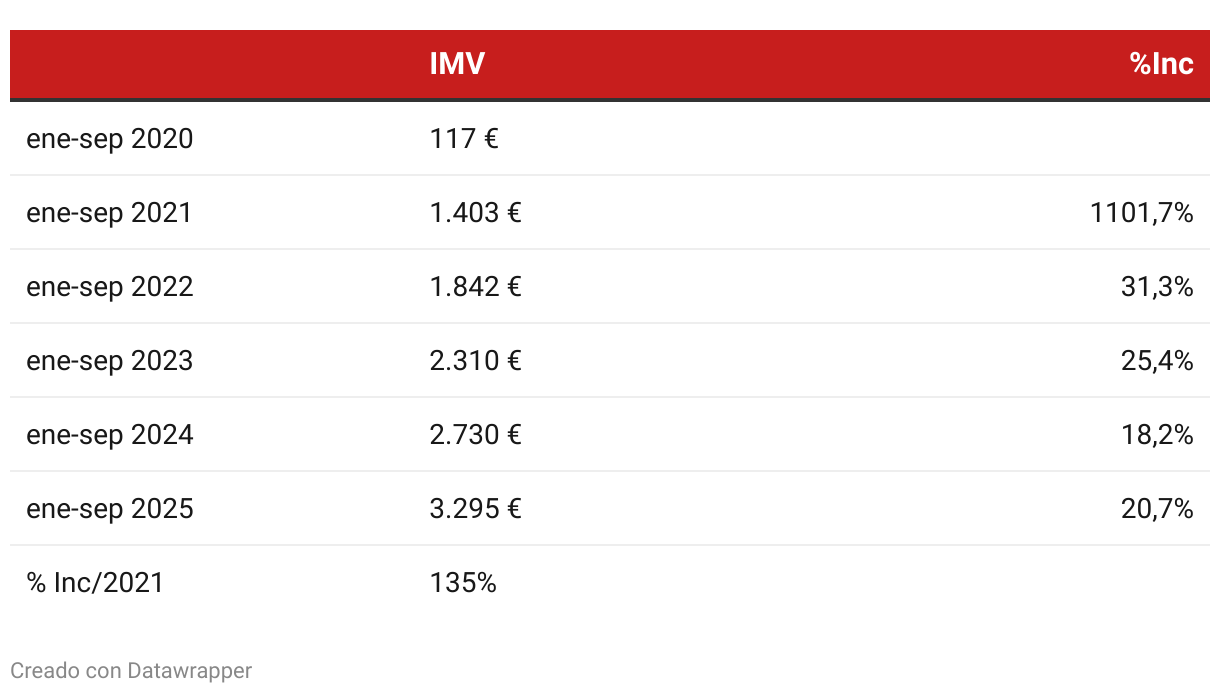Select the ene-sep 2020 row label
Screen dimensions: 1220x694
point(110,138)
